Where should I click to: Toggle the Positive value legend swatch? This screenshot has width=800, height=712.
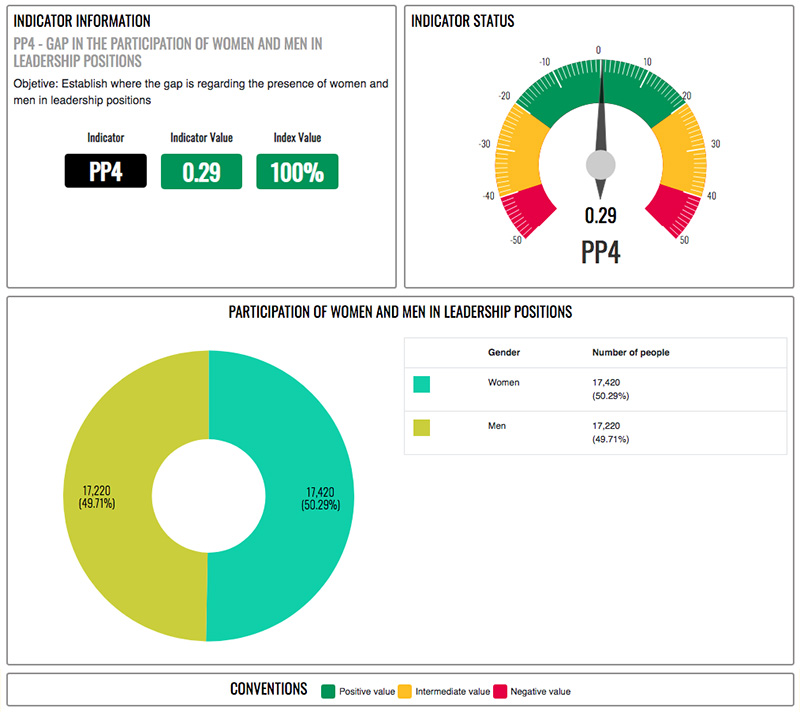(x=327, y=690)
